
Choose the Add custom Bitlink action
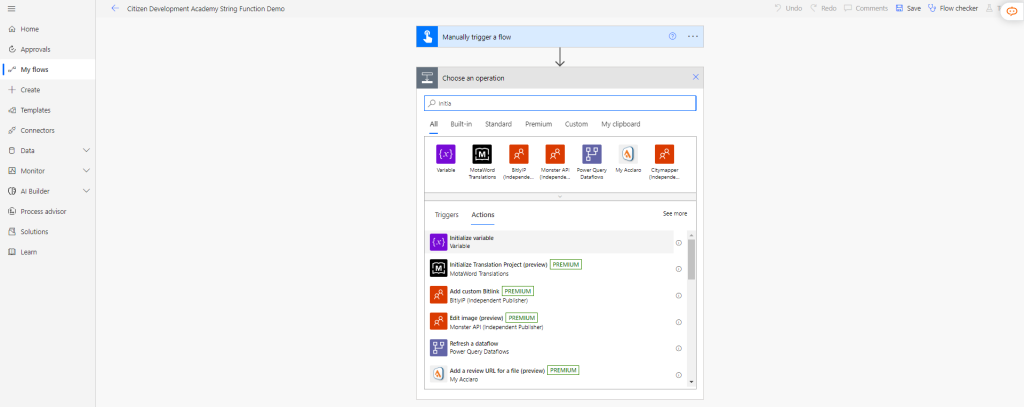click(551, 295)
